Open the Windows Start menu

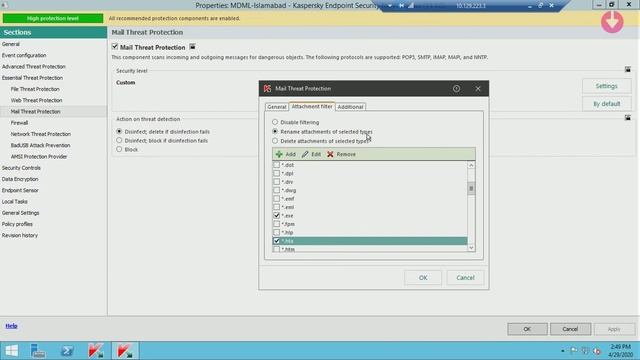pos(11,351)
